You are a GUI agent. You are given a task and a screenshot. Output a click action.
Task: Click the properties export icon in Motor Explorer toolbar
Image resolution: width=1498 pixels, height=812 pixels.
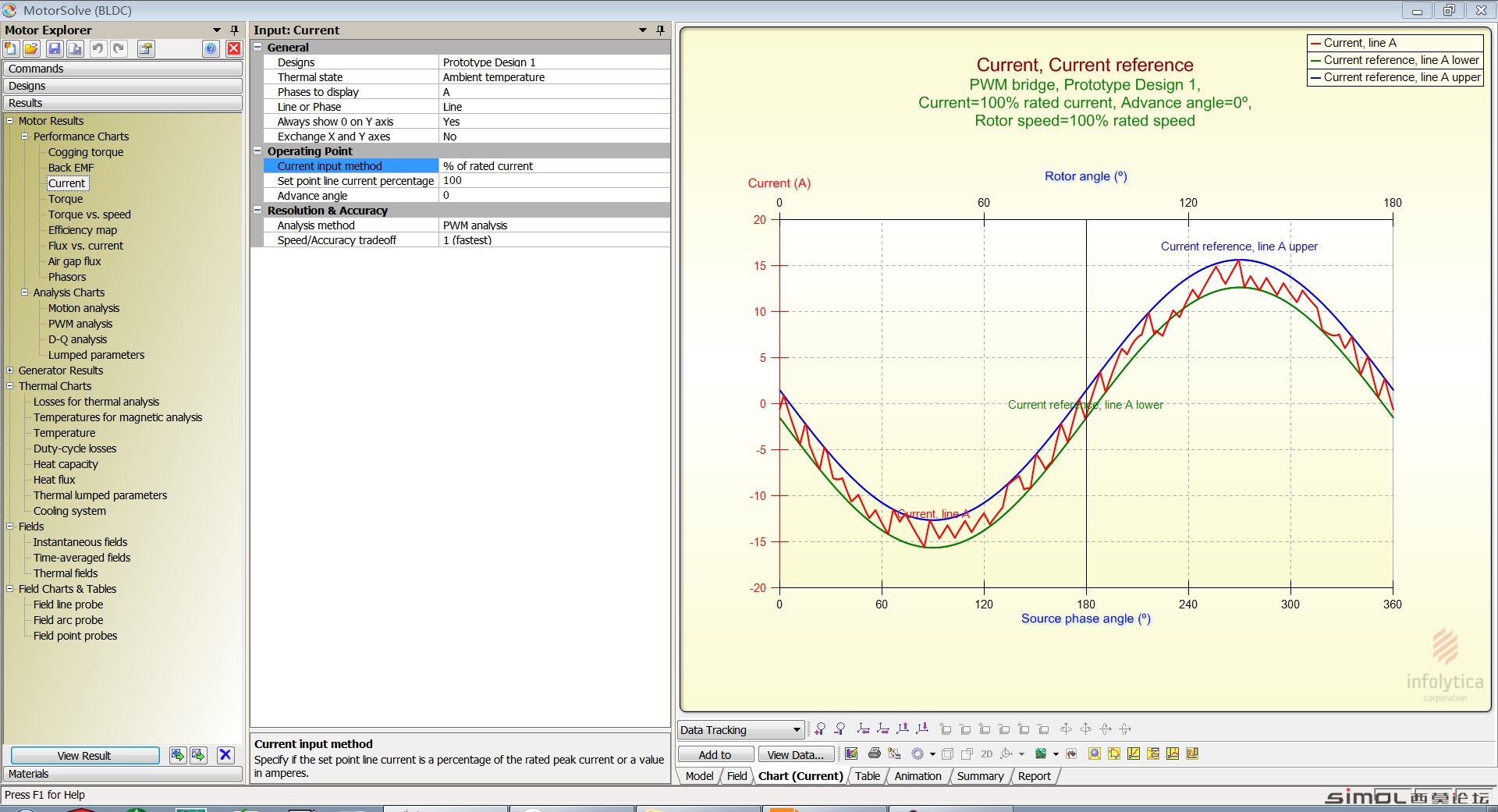146,48
